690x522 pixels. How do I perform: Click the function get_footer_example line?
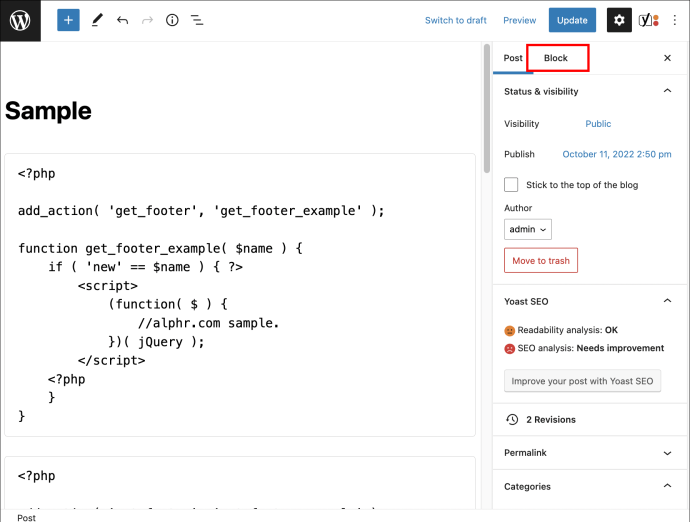coord(160,248)
